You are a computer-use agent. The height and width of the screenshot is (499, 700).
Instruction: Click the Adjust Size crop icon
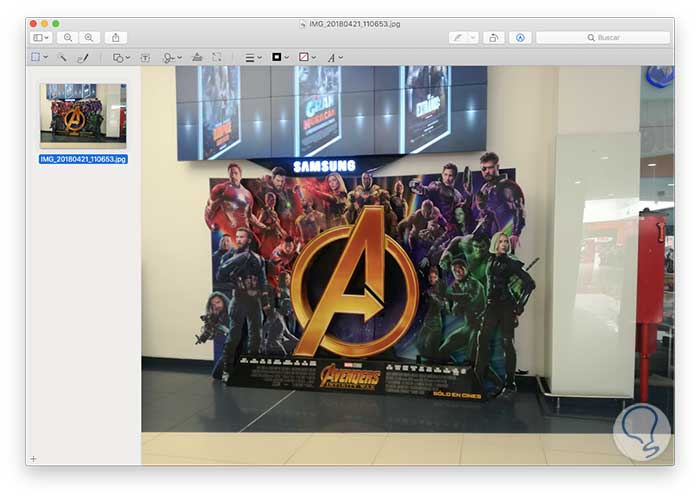tap(217, 57)
